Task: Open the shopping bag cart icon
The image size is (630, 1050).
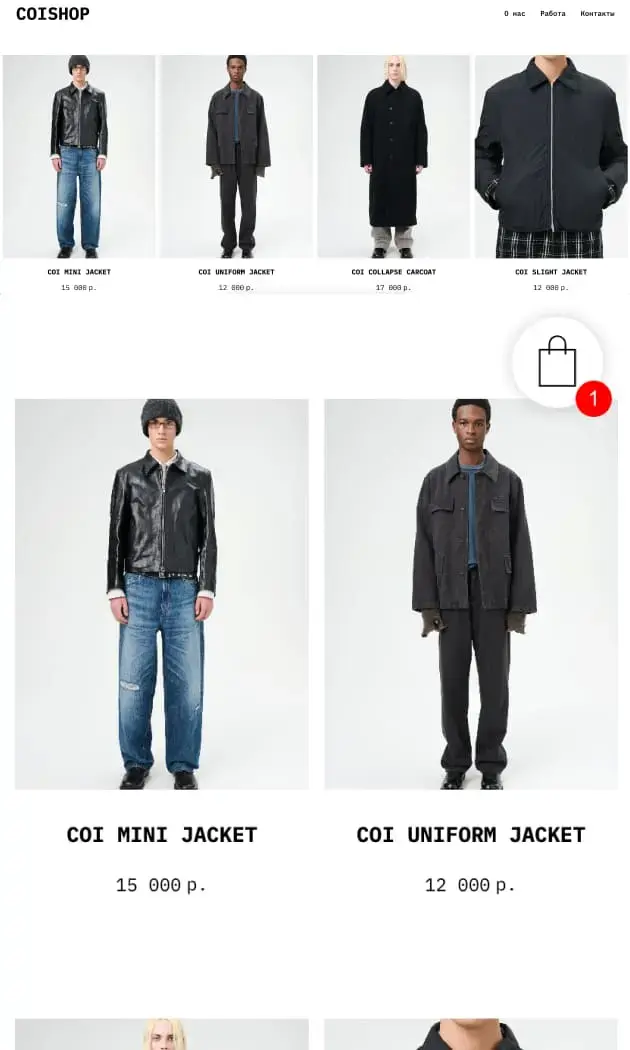Action: click(x=557, y=362)
